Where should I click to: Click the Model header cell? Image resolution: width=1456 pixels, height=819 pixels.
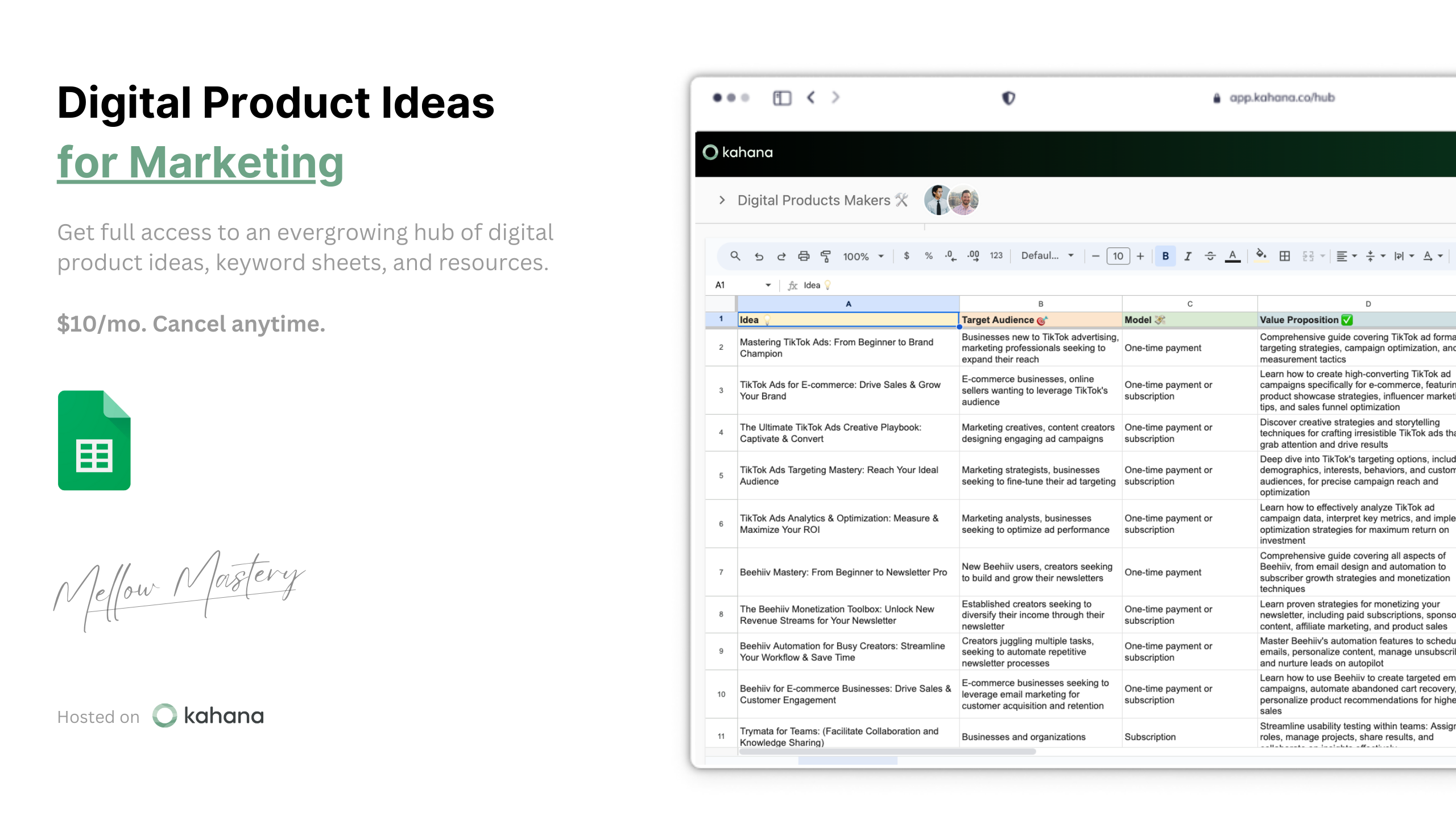(x=1189, y=320)
